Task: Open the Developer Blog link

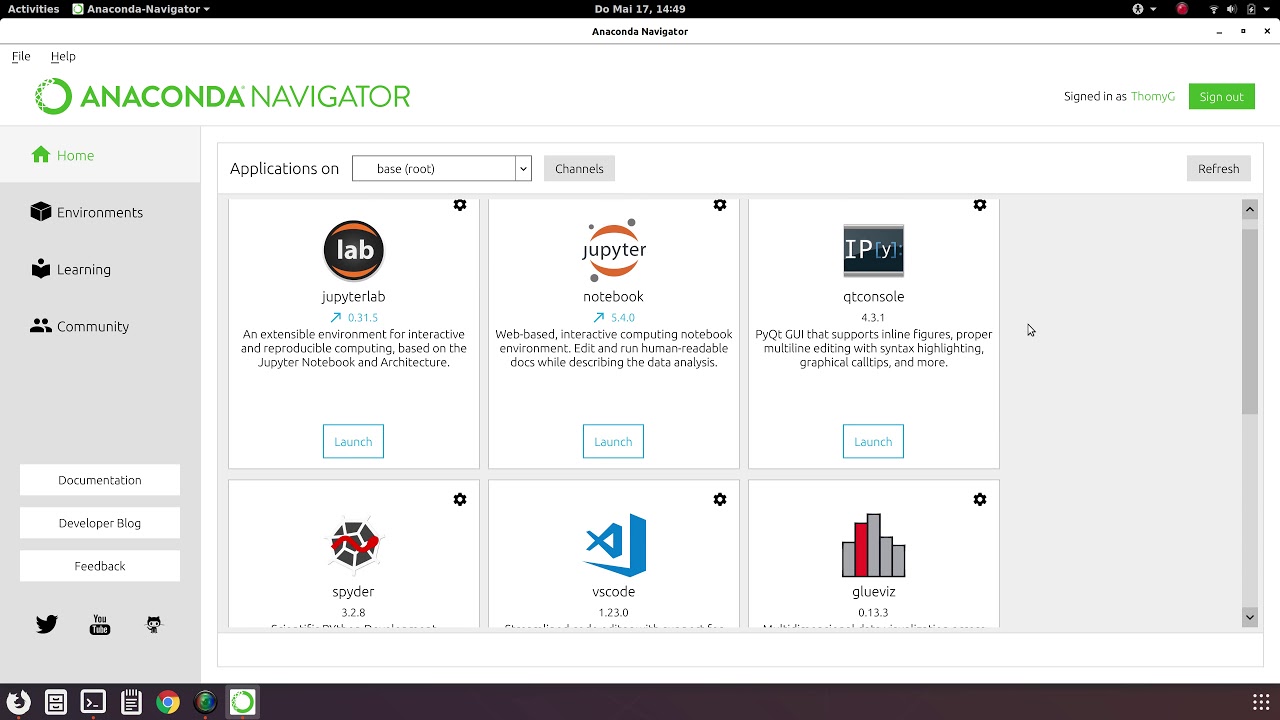Action: (100, 523)
